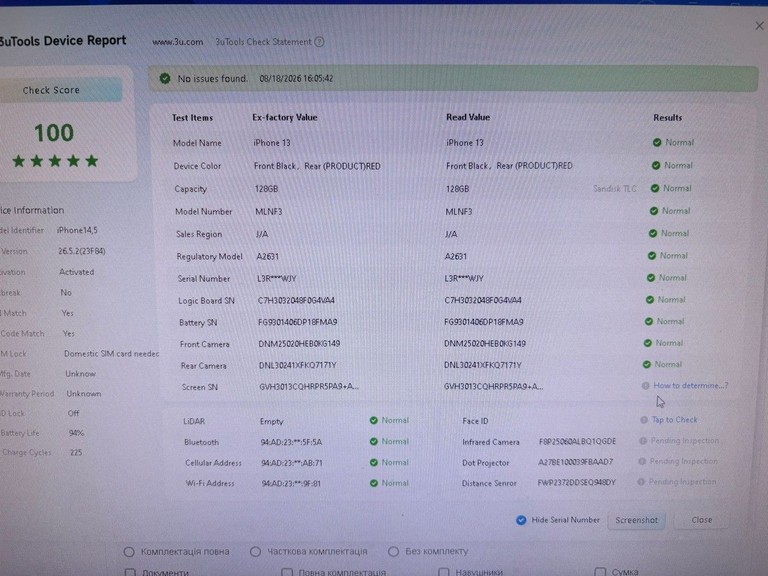
Task: Click the Regulatory Model read value A2631
Action: [456, 256]
